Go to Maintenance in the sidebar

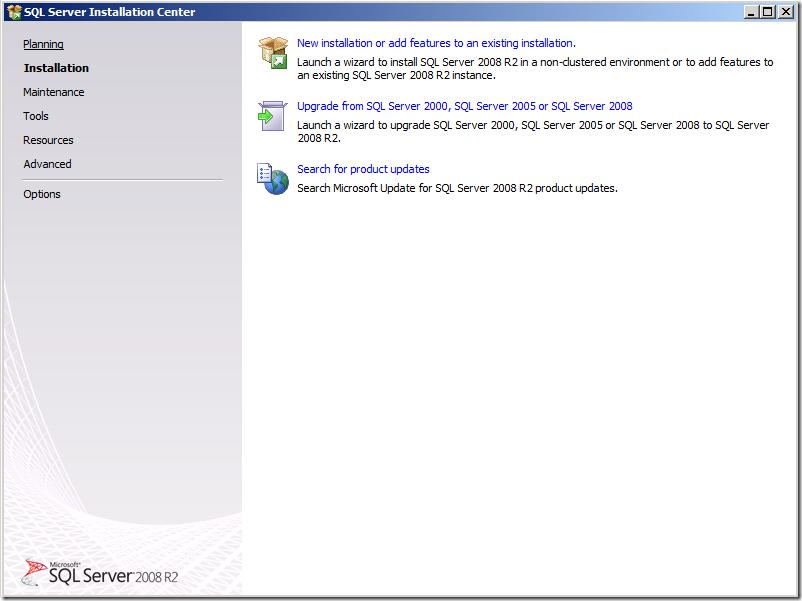[x=54, y=92]
